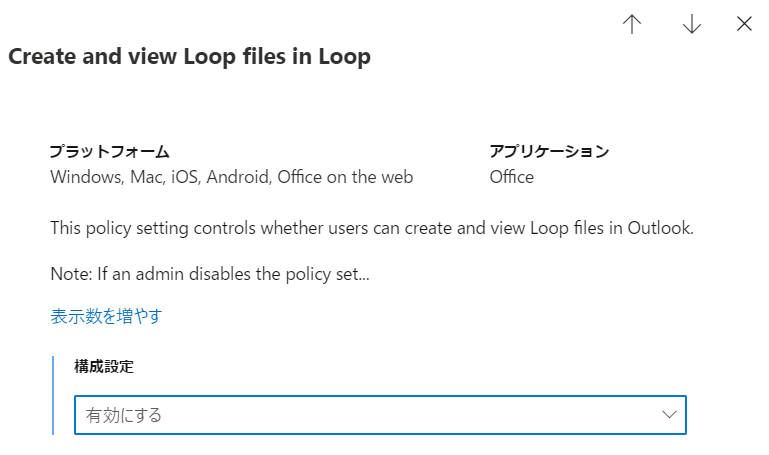Go to next policy with down arrow
The image size is (769, 455).
(691, 25)
